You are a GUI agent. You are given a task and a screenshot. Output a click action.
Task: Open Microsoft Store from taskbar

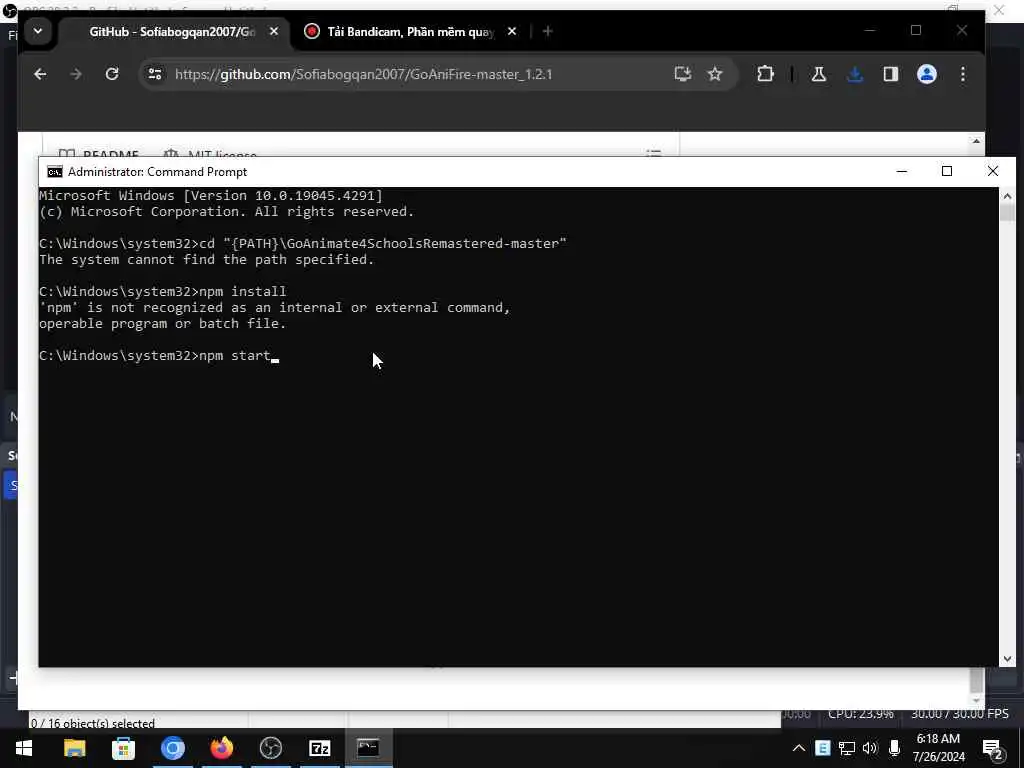[x=123, y=748]
